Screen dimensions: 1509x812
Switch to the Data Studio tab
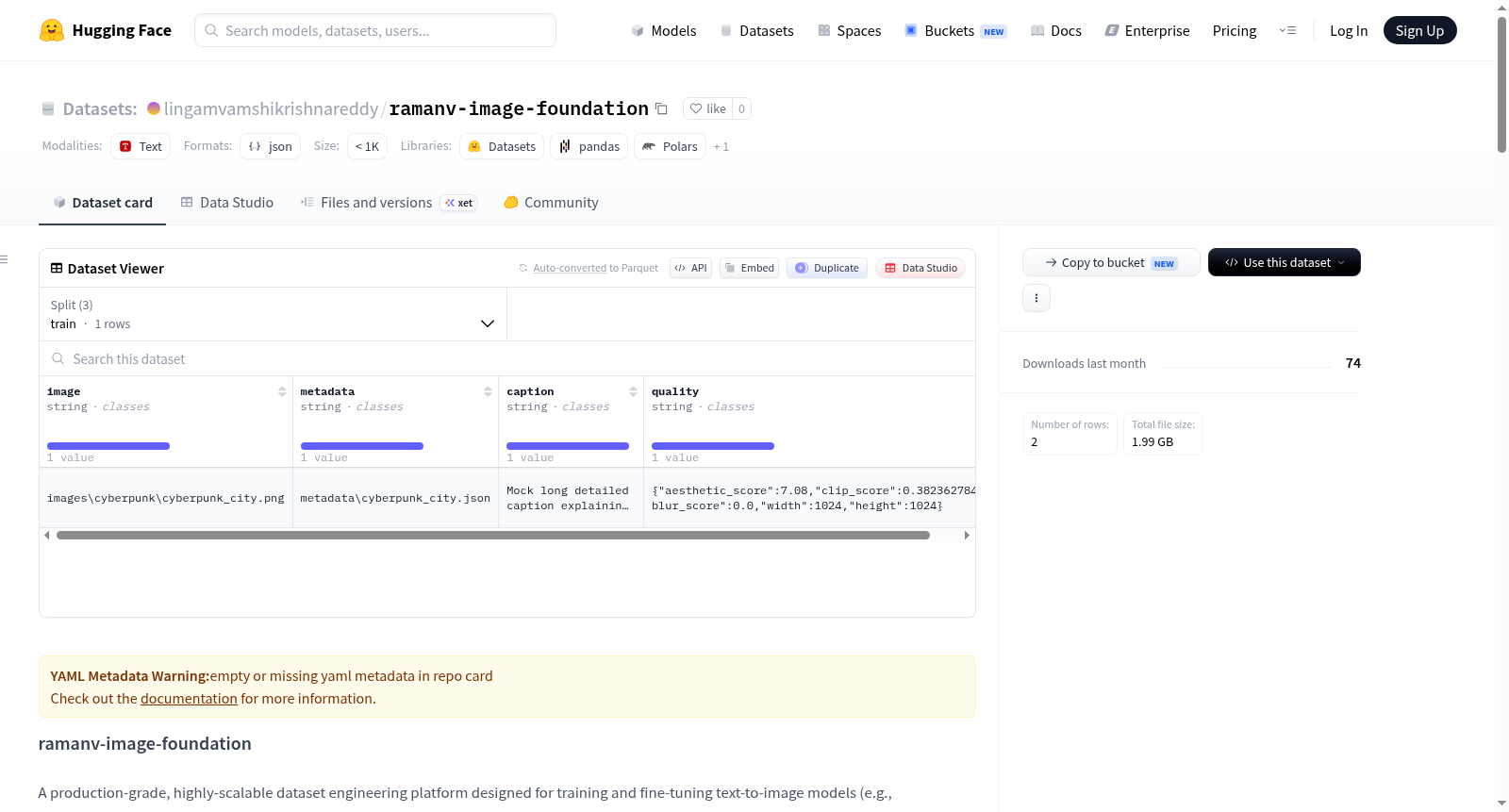click(227, 203)
